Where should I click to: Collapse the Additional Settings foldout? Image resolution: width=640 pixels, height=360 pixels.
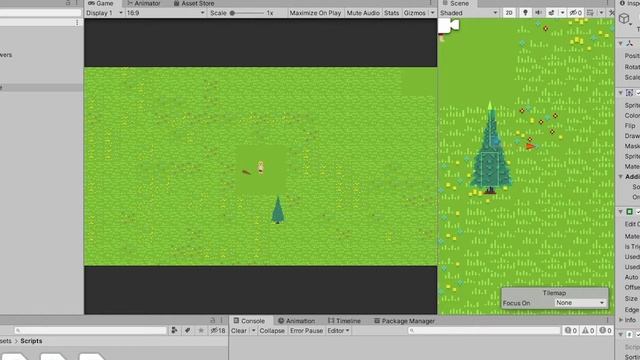coord(620,177)
